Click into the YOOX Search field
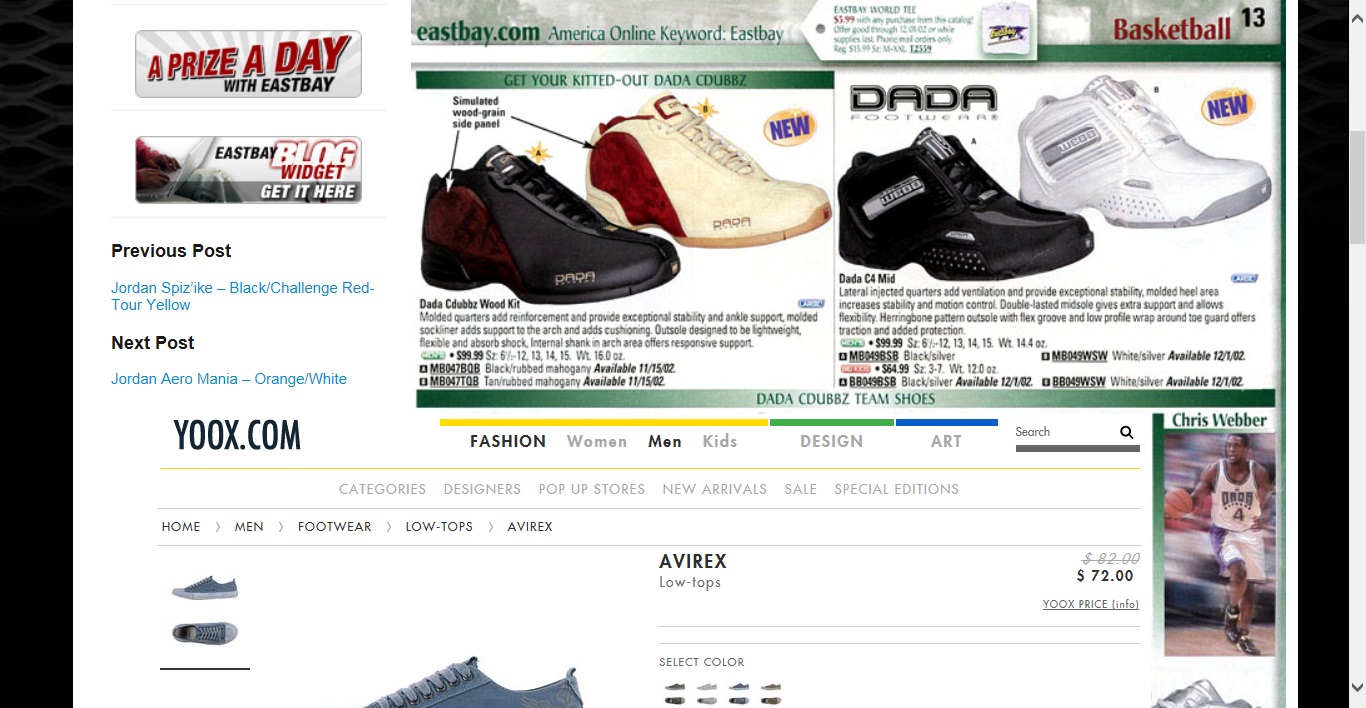 [1063, 433]
